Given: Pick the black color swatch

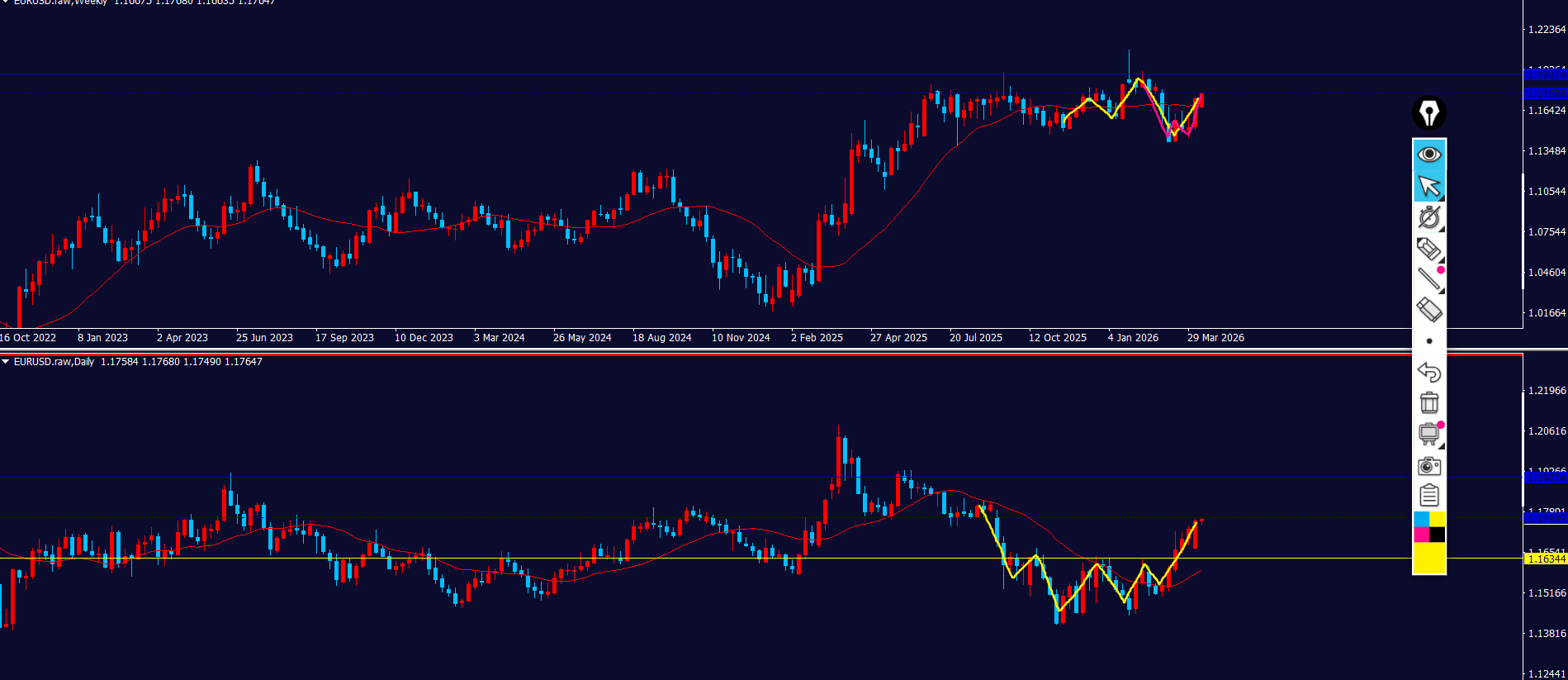Looking at the screenshot, I should 1438,535.
